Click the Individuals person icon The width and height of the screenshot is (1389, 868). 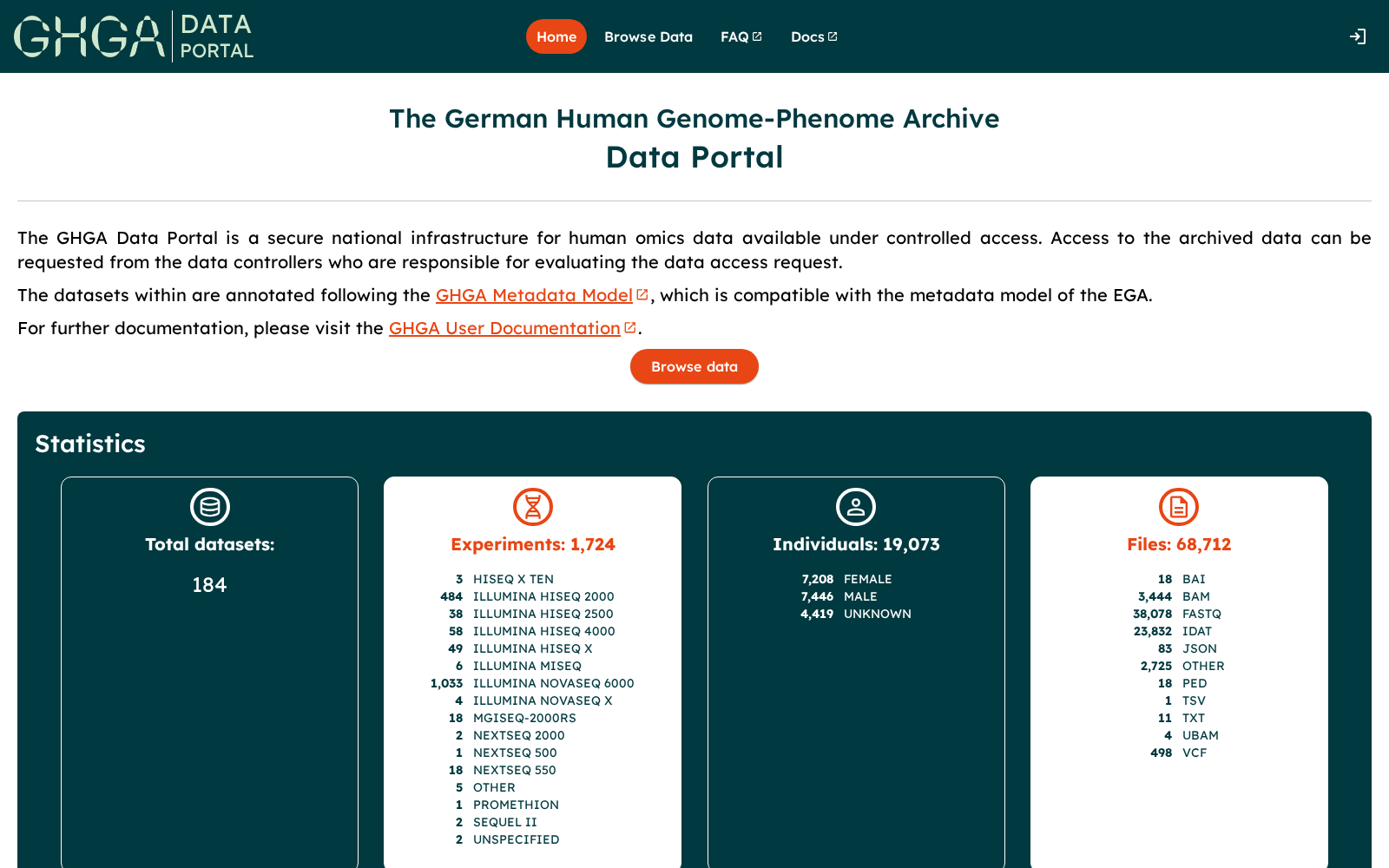pyautogui.click(x=856, y=507)
